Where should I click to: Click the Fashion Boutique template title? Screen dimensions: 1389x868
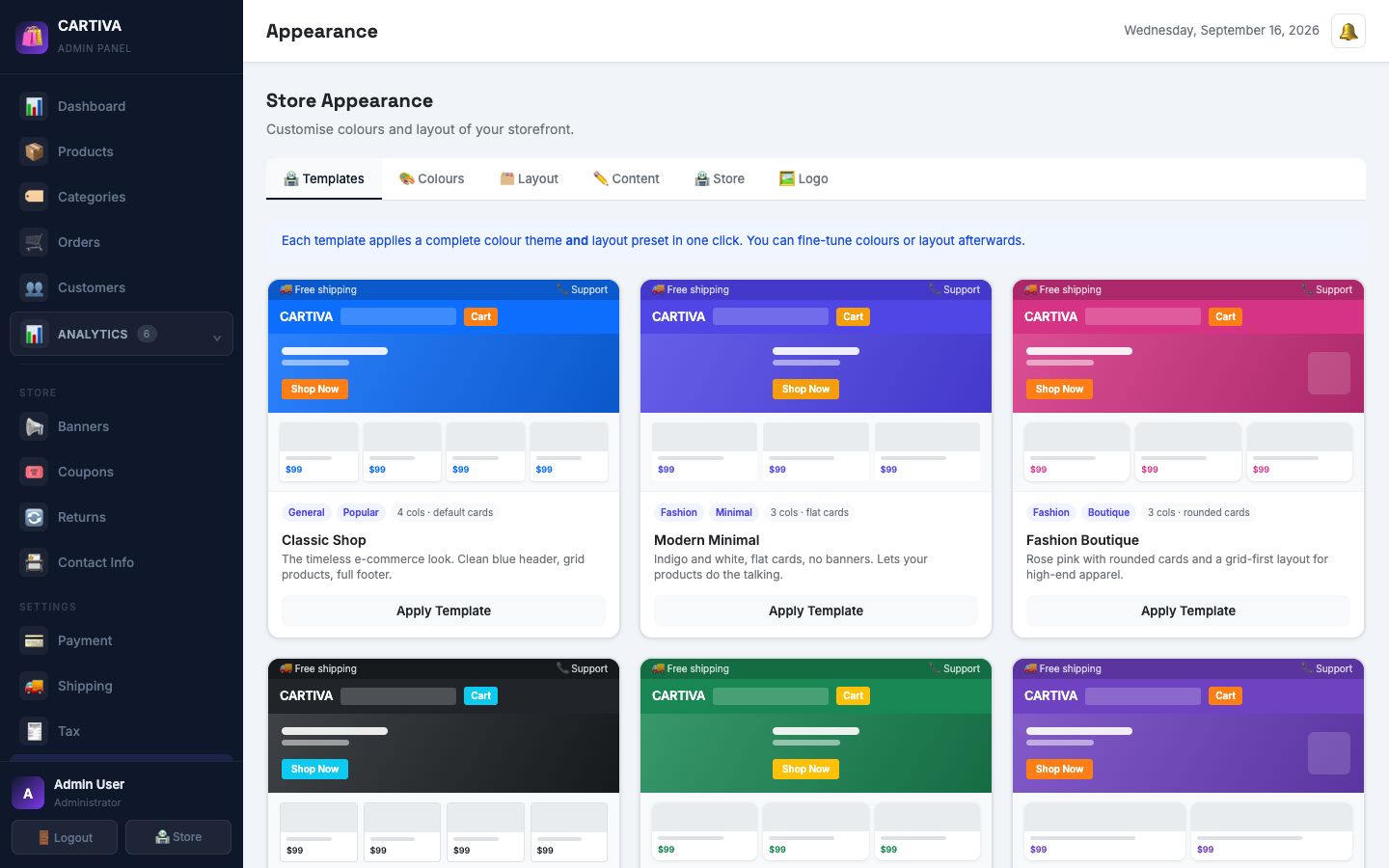[x=1082, y=540]
